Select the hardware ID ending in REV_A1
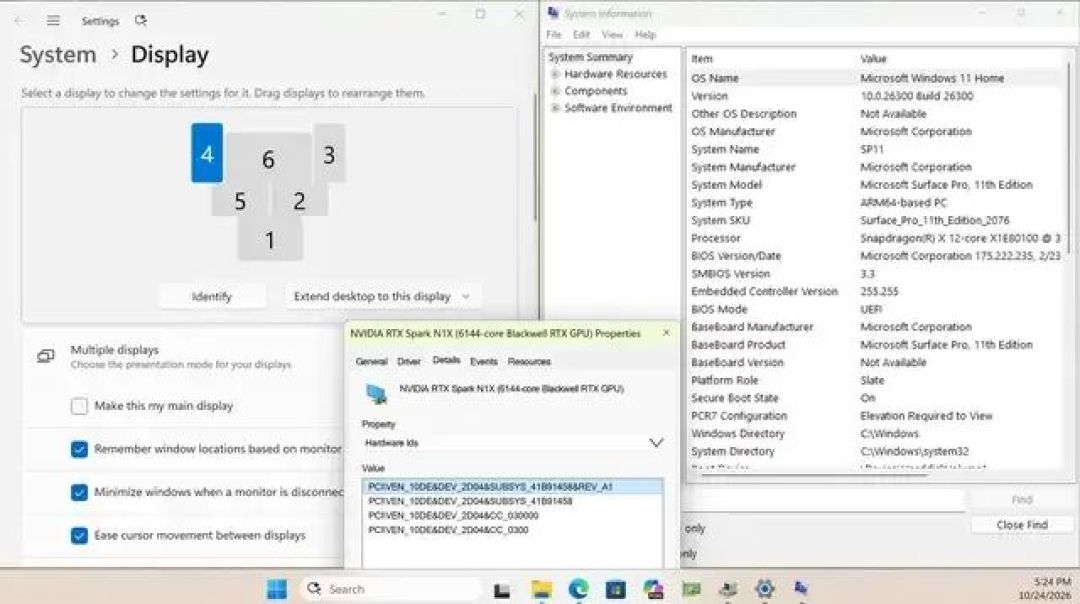The image size is (1080, 604). pyautogui.click(x=512, y=487)
